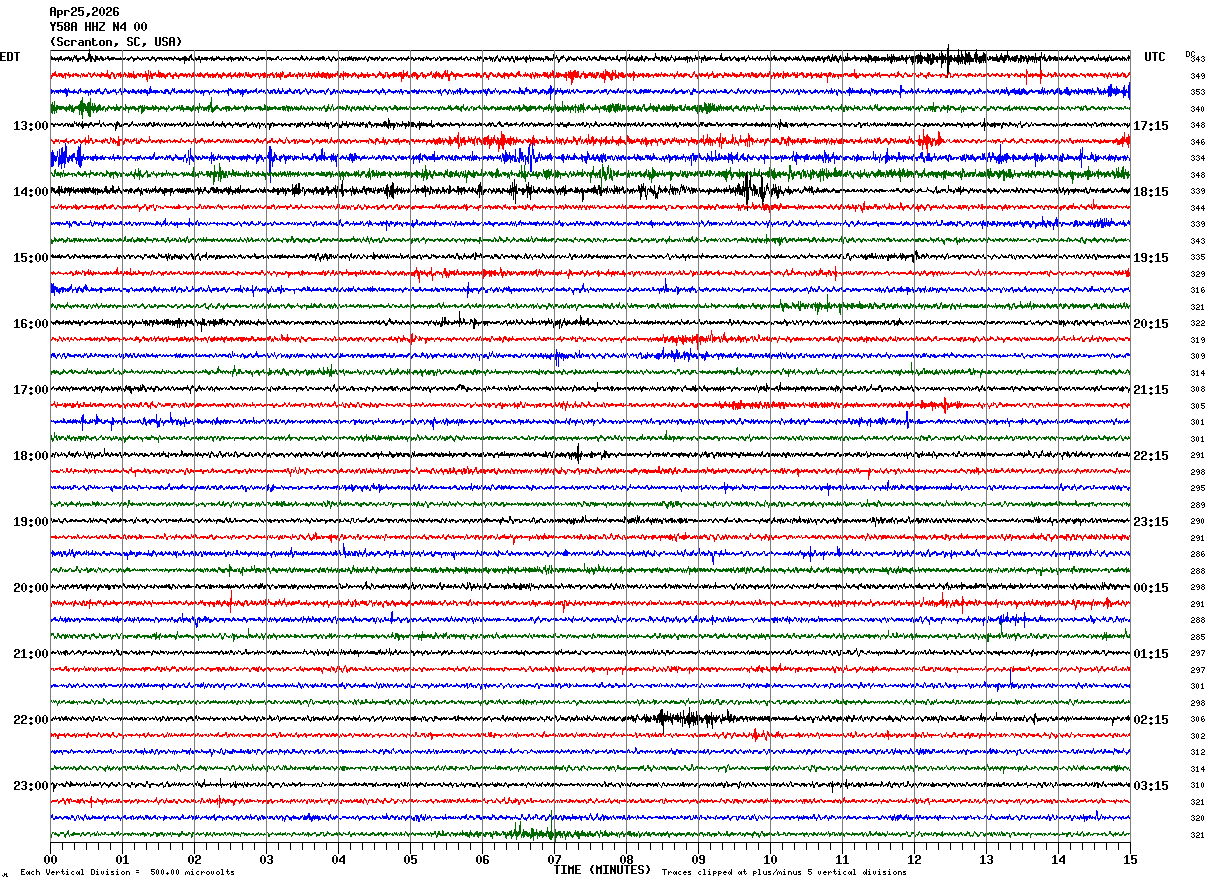Click the 03:15 UTC row label
This screenshot has height=886, width=1210.
coord(1151,785)
